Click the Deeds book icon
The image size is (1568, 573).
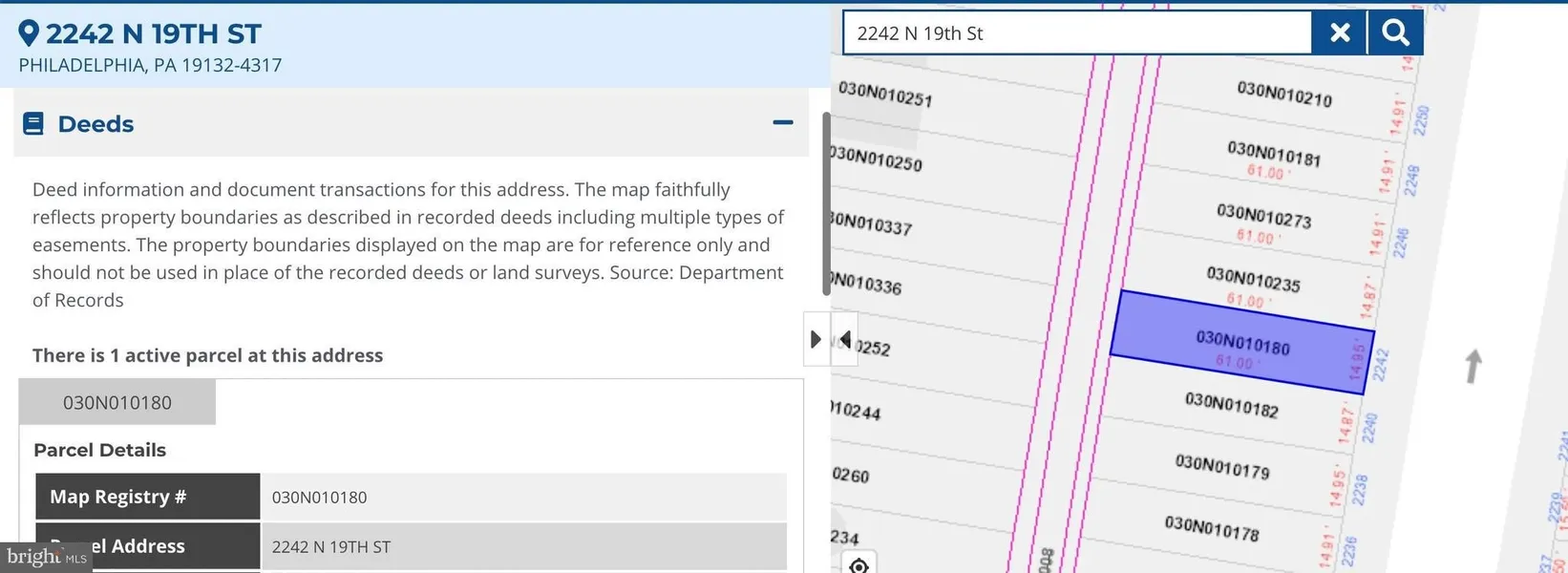click(x=33, y=124)
